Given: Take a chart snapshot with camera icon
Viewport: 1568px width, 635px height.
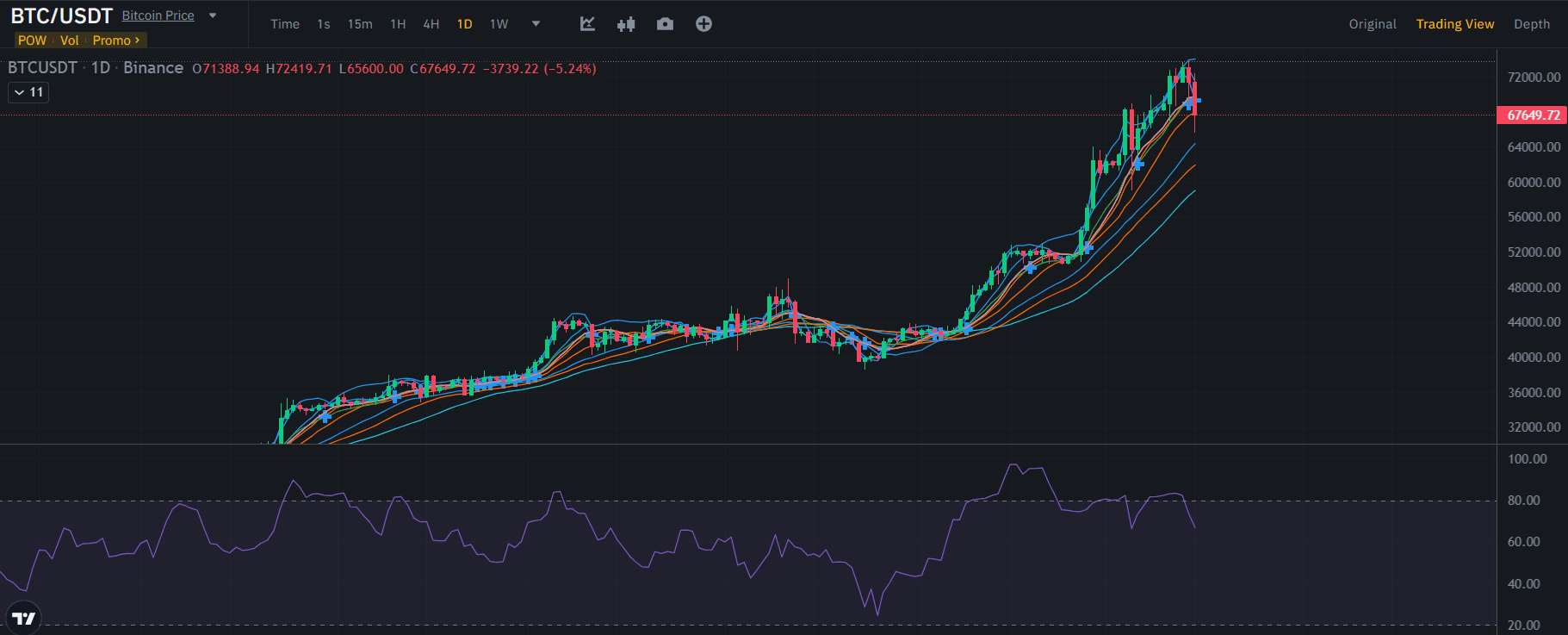Looking at the screenshot, I should (665, 24).
